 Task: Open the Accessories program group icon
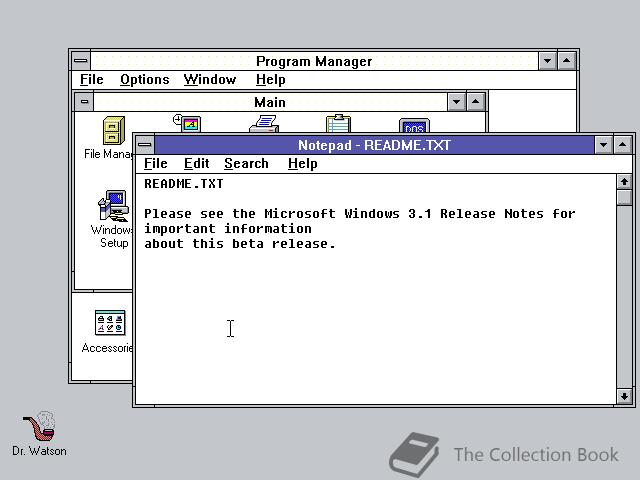[110, 323]
